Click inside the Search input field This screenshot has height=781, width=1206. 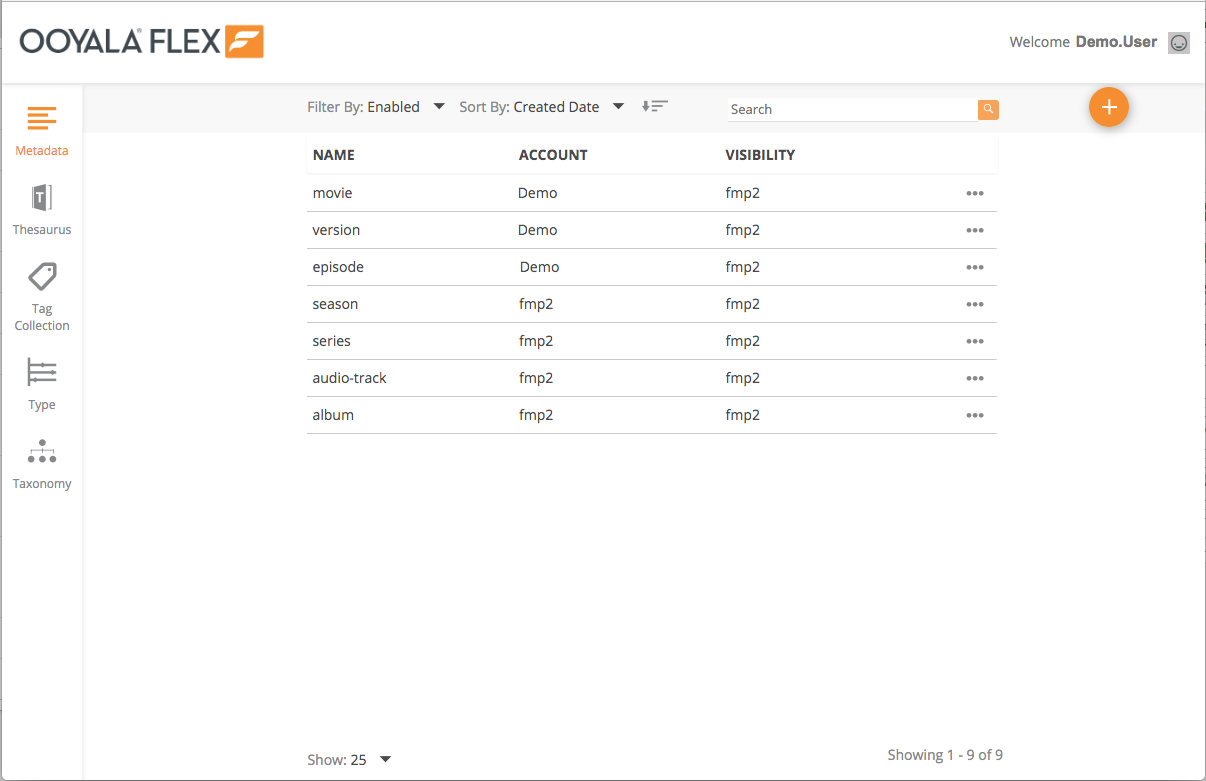[850, 110]
